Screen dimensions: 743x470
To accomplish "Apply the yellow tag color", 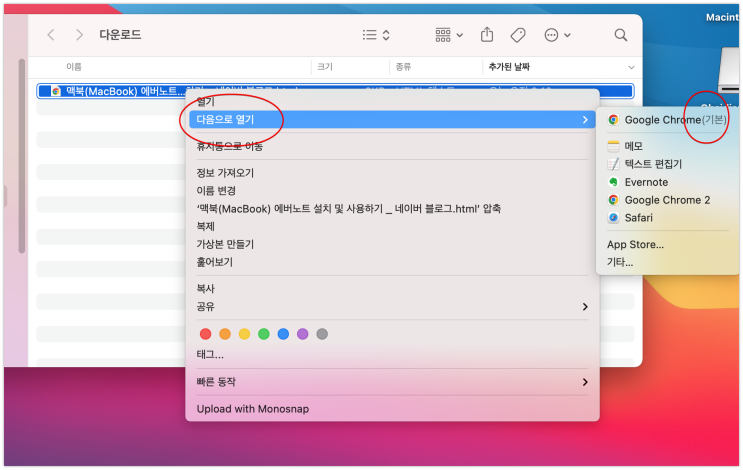I will (x=245, y=334).
